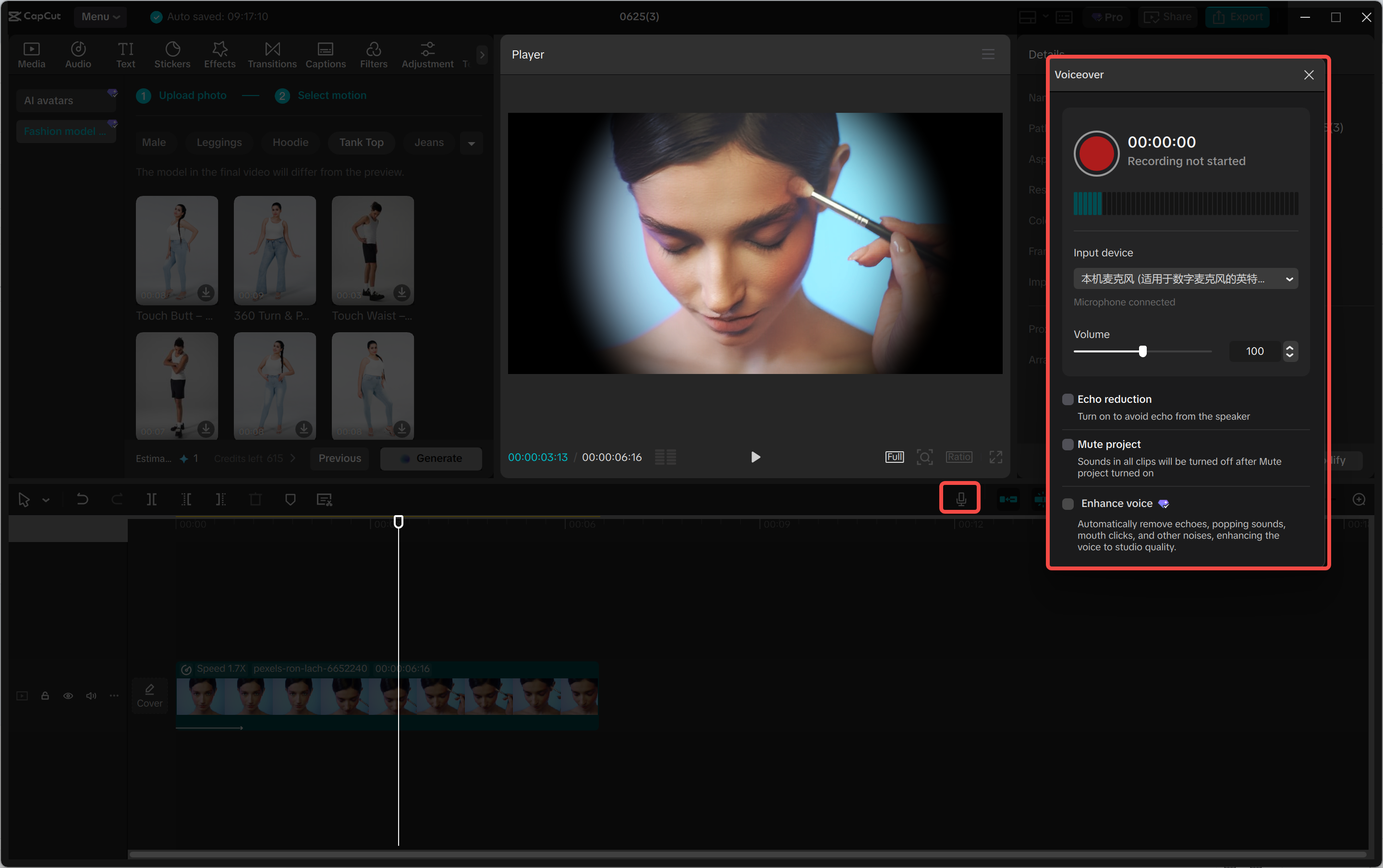Select the Captions tool
The height and width of the screenshot is (868, 1383).
(325, 55)
